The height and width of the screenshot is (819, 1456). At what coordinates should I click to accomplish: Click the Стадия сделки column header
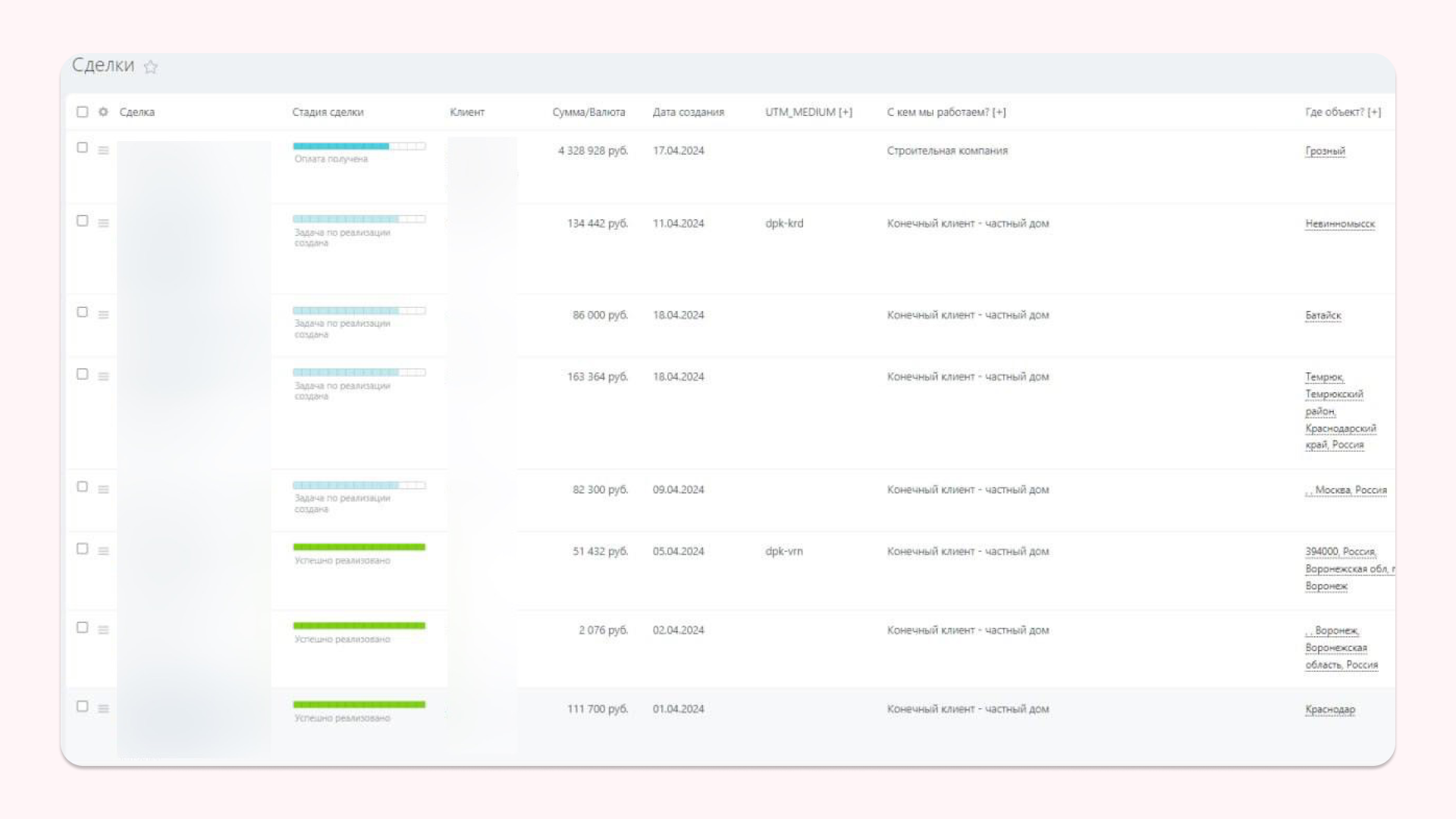point(328,112)
